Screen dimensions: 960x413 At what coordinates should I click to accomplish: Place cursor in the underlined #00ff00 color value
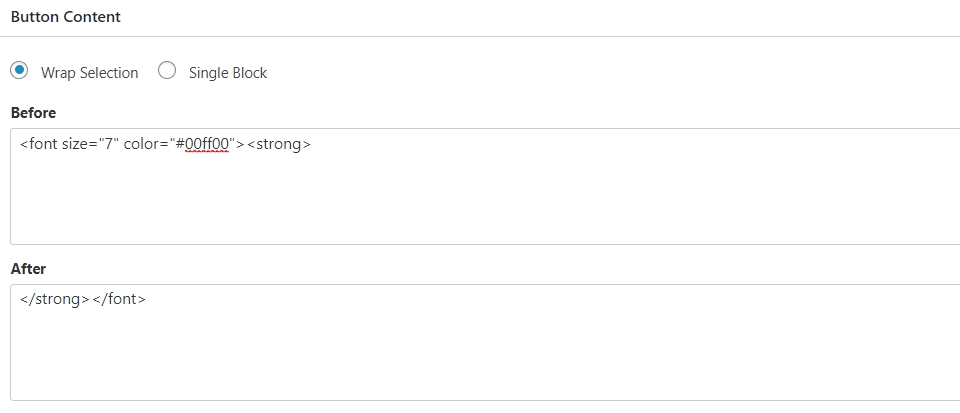click(x=203, y=144)
